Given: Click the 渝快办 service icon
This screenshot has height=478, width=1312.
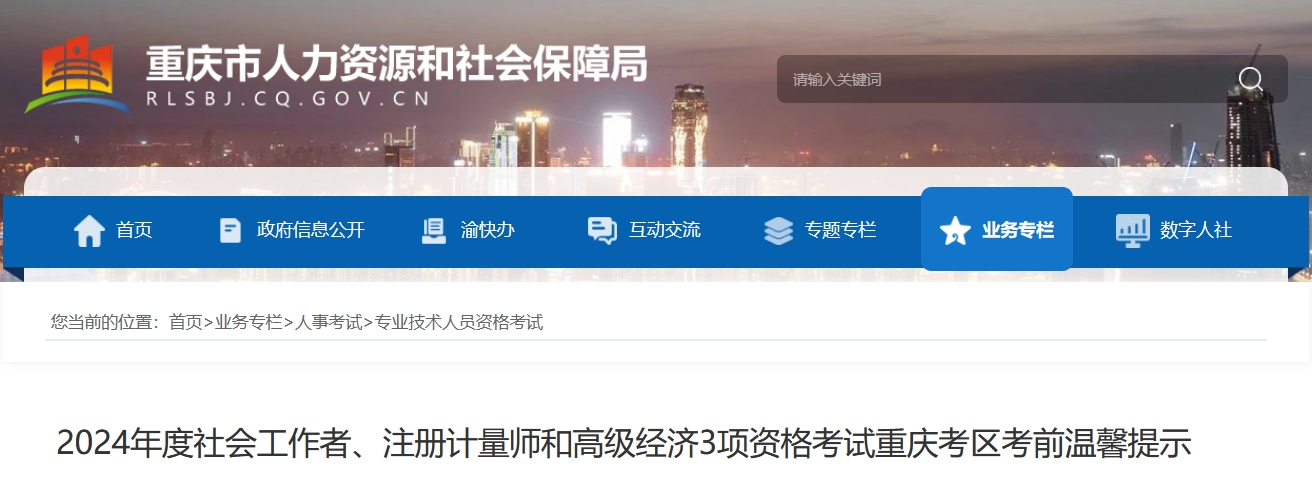Looking at the screenshot, I should [434, 230].
